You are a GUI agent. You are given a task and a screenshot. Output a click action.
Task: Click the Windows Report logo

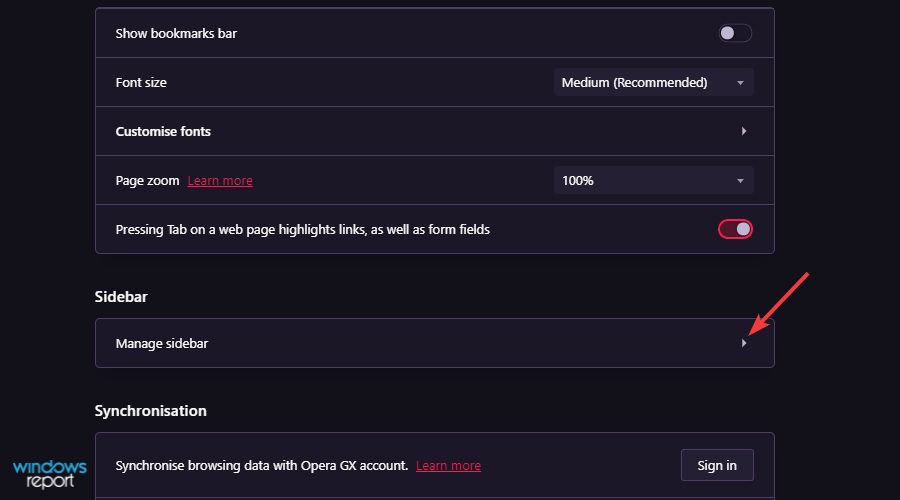[x=50, y=474]
